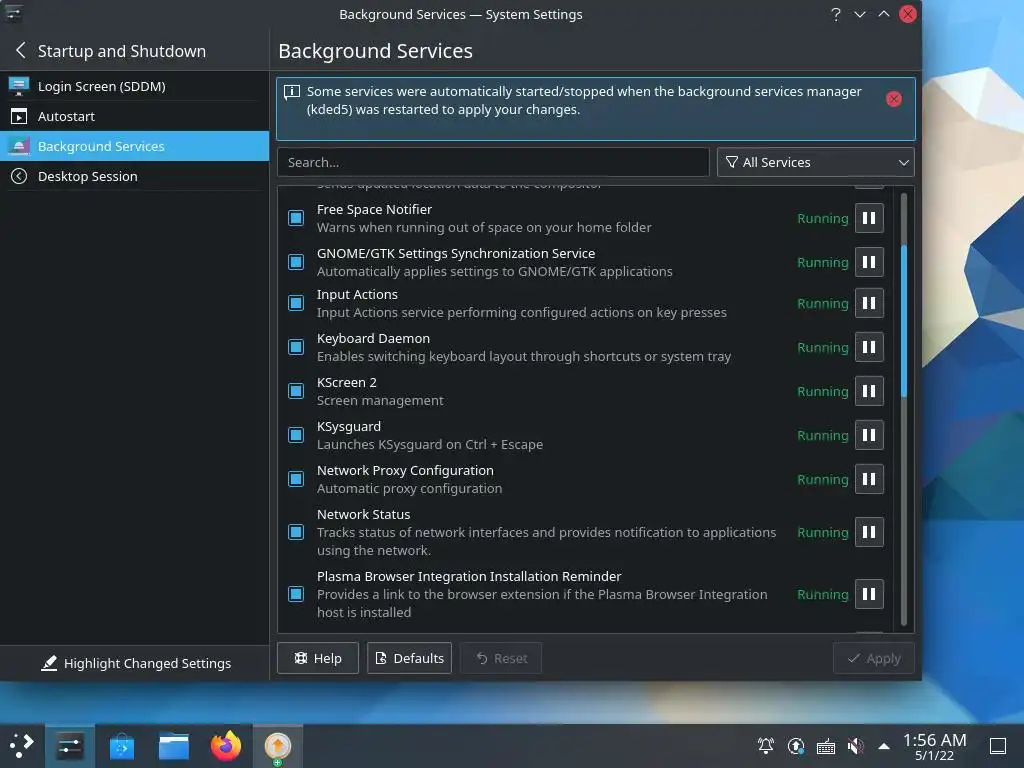
Task: Open the What's This help question mark
Action: [x=835, y=14]
